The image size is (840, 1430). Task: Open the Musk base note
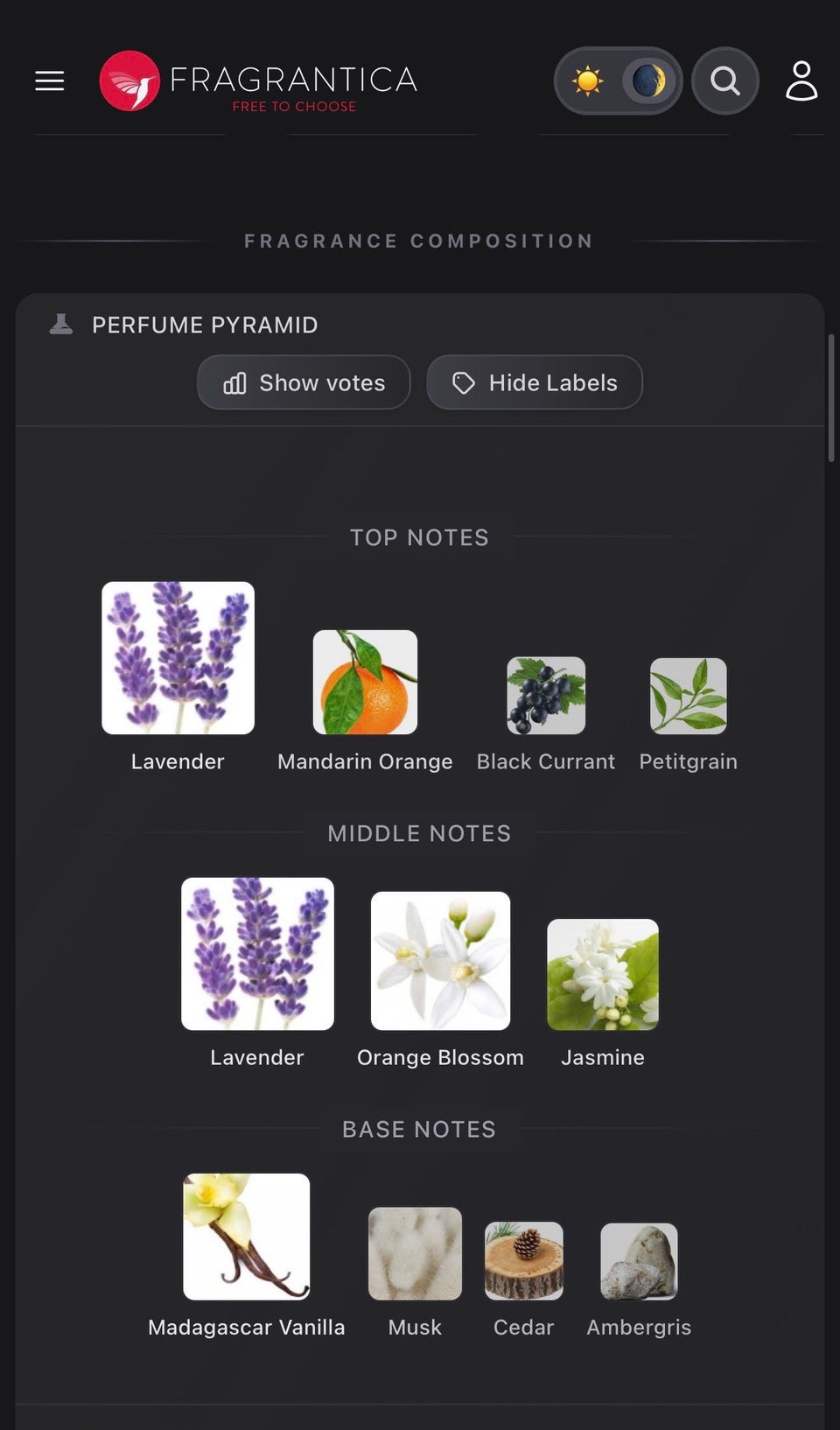click(x=415, y=1253)
